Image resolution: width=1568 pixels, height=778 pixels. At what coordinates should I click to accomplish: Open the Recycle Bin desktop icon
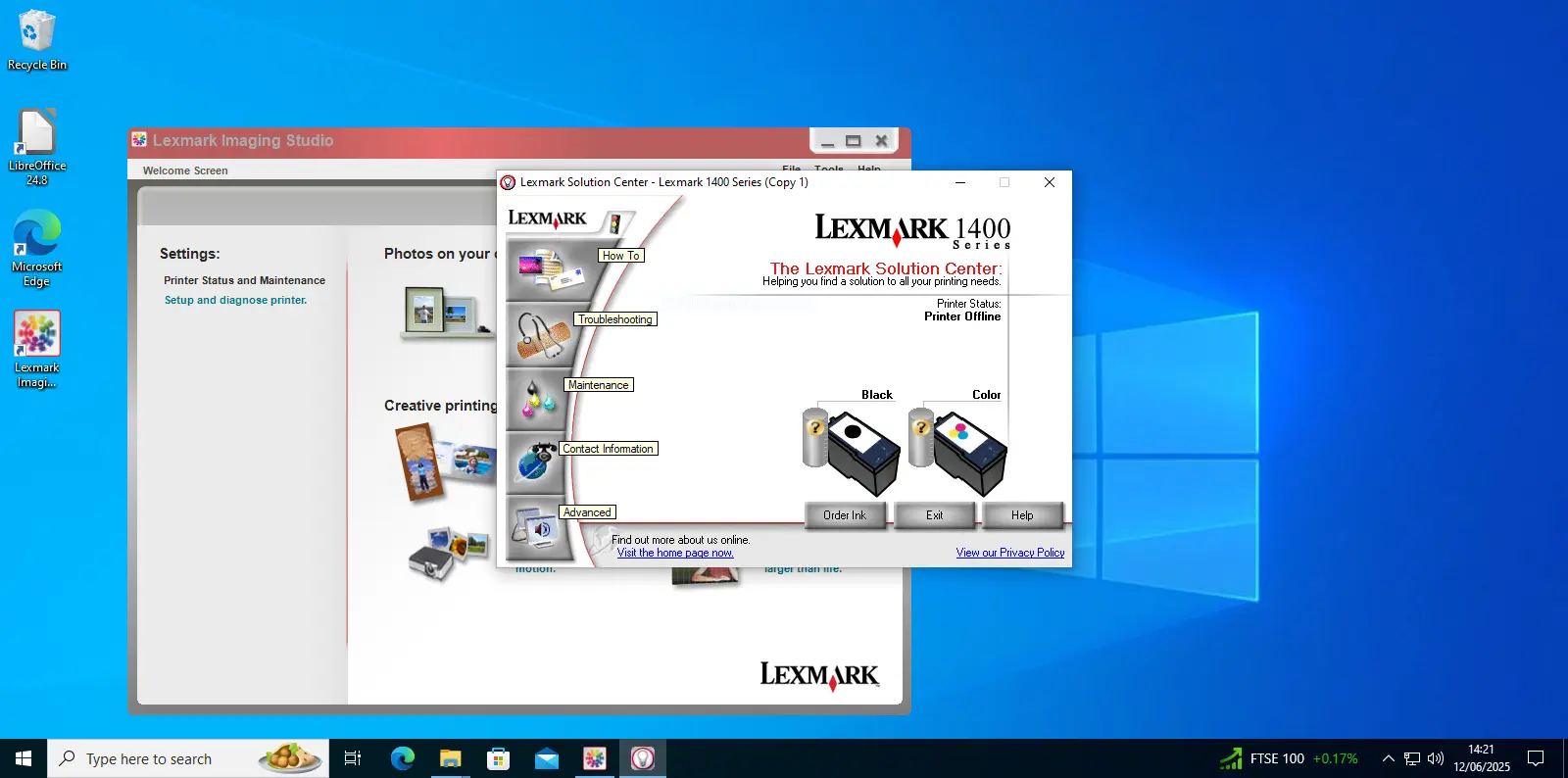pyautogui.click(x=37, y=41)
